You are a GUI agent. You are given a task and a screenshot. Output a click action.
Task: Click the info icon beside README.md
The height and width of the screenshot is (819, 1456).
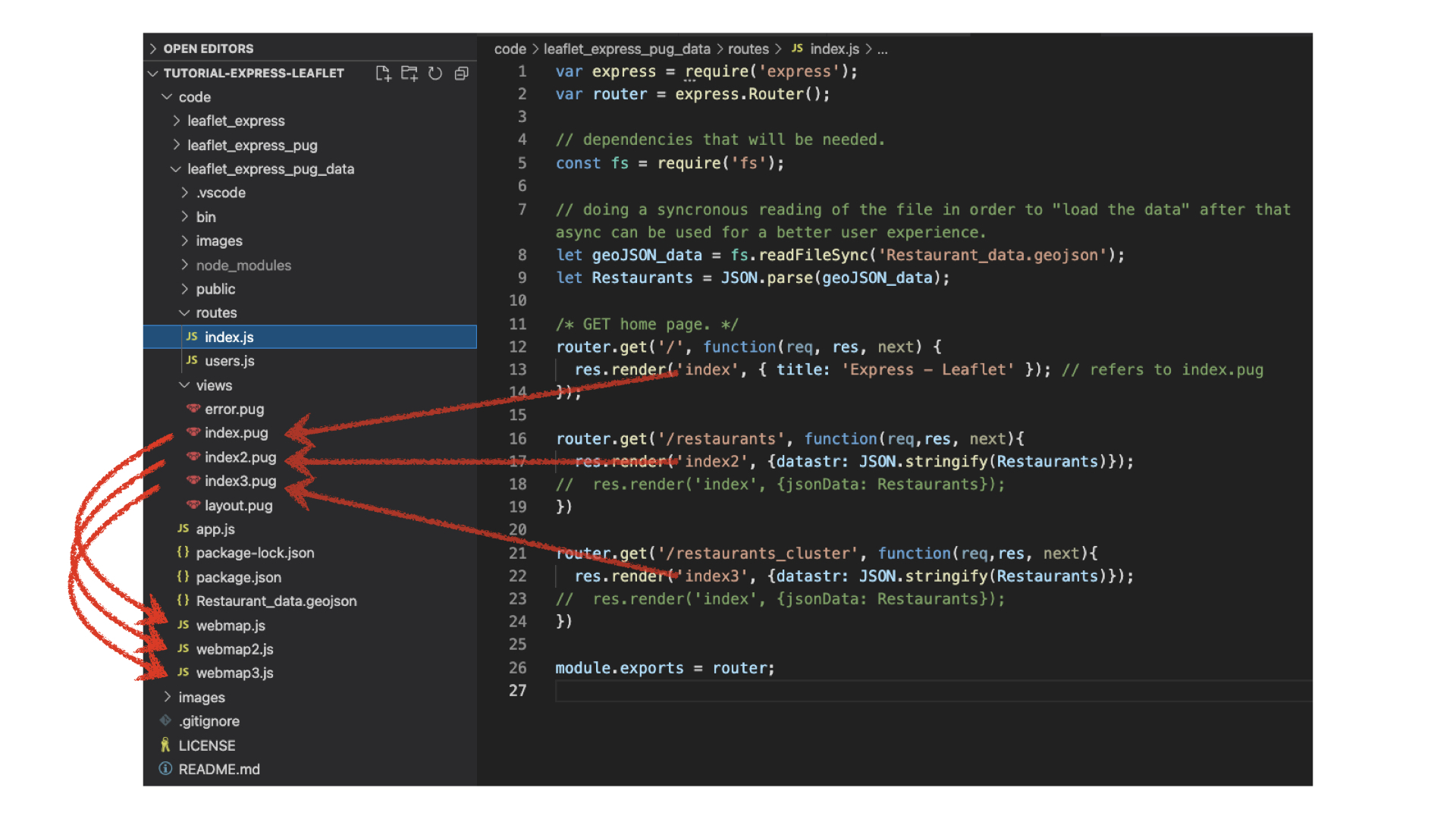[x=165, y=769]
